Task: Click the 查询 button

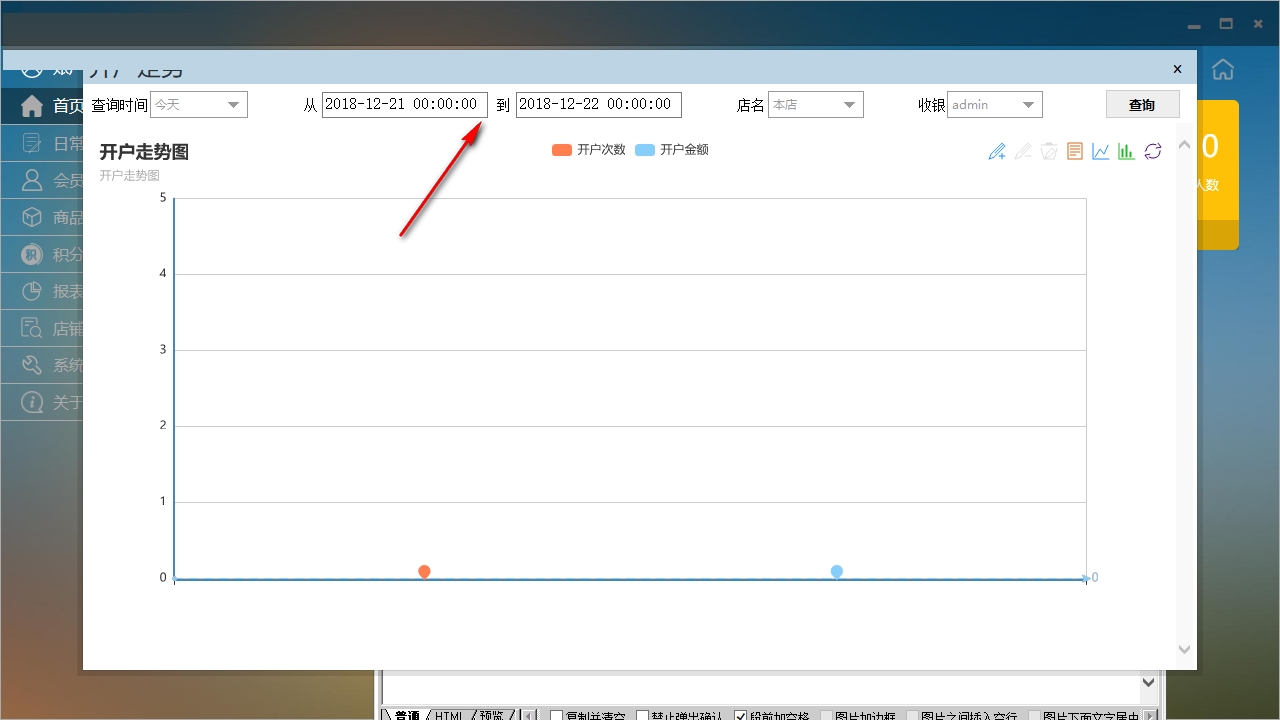Action: point(1142,104)
